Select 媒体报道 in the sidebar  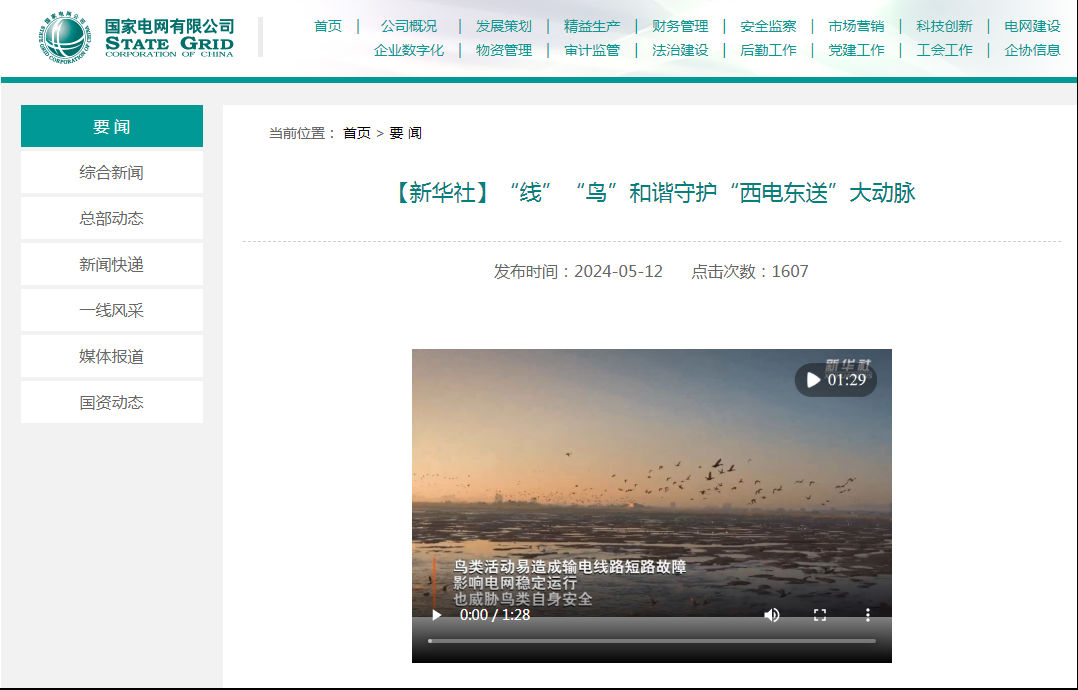112,356
